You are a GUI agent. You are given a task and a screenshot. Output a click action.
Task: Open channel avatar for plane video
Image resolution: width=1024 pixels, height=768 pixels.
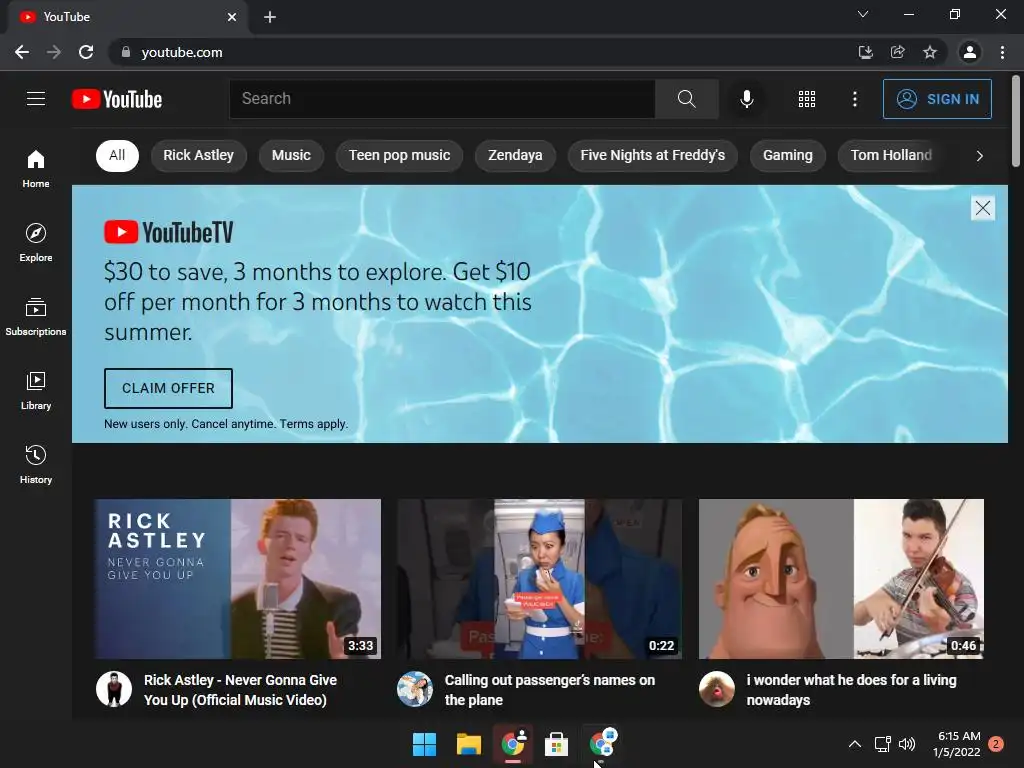(x=415, y=689)
